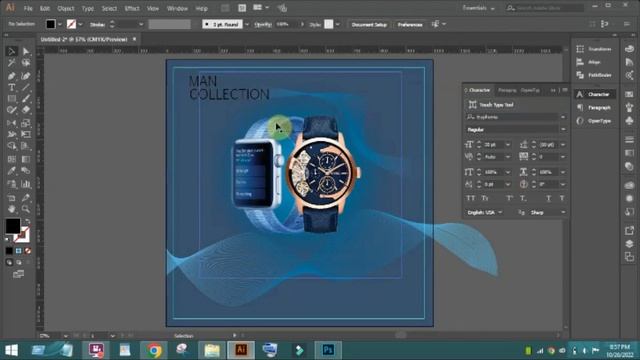This screenshot has height=360, width=640.
Task: Select the Column Graph tool
Action: point(26,184)
